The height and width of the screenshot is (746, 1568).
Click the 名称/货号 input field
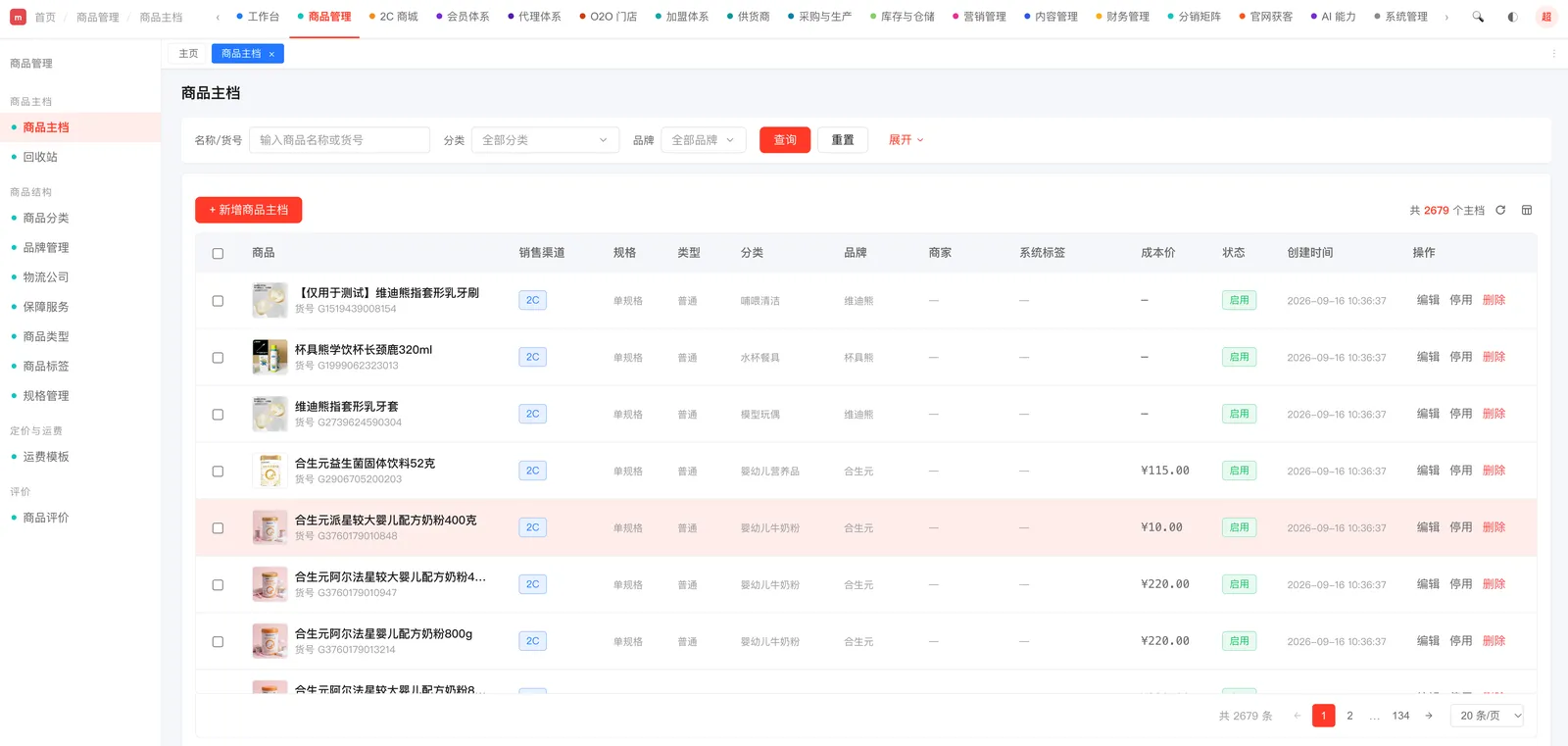coord(339,140)
